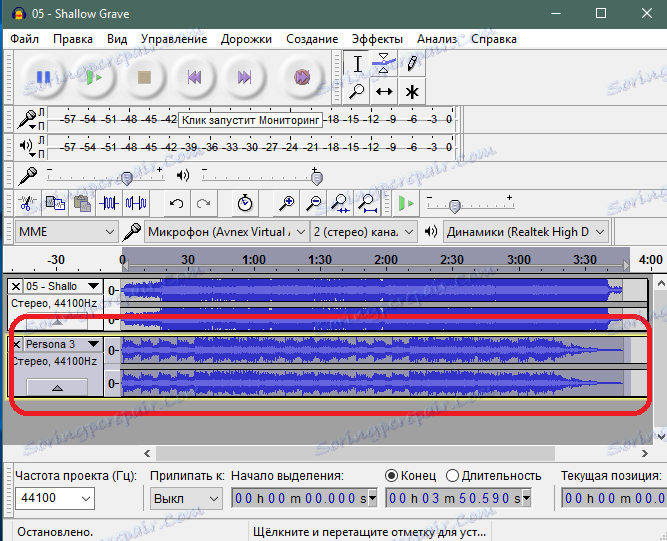Select the Envelope tool
This screenshot has height=541, width=667.
click(384, 64)
